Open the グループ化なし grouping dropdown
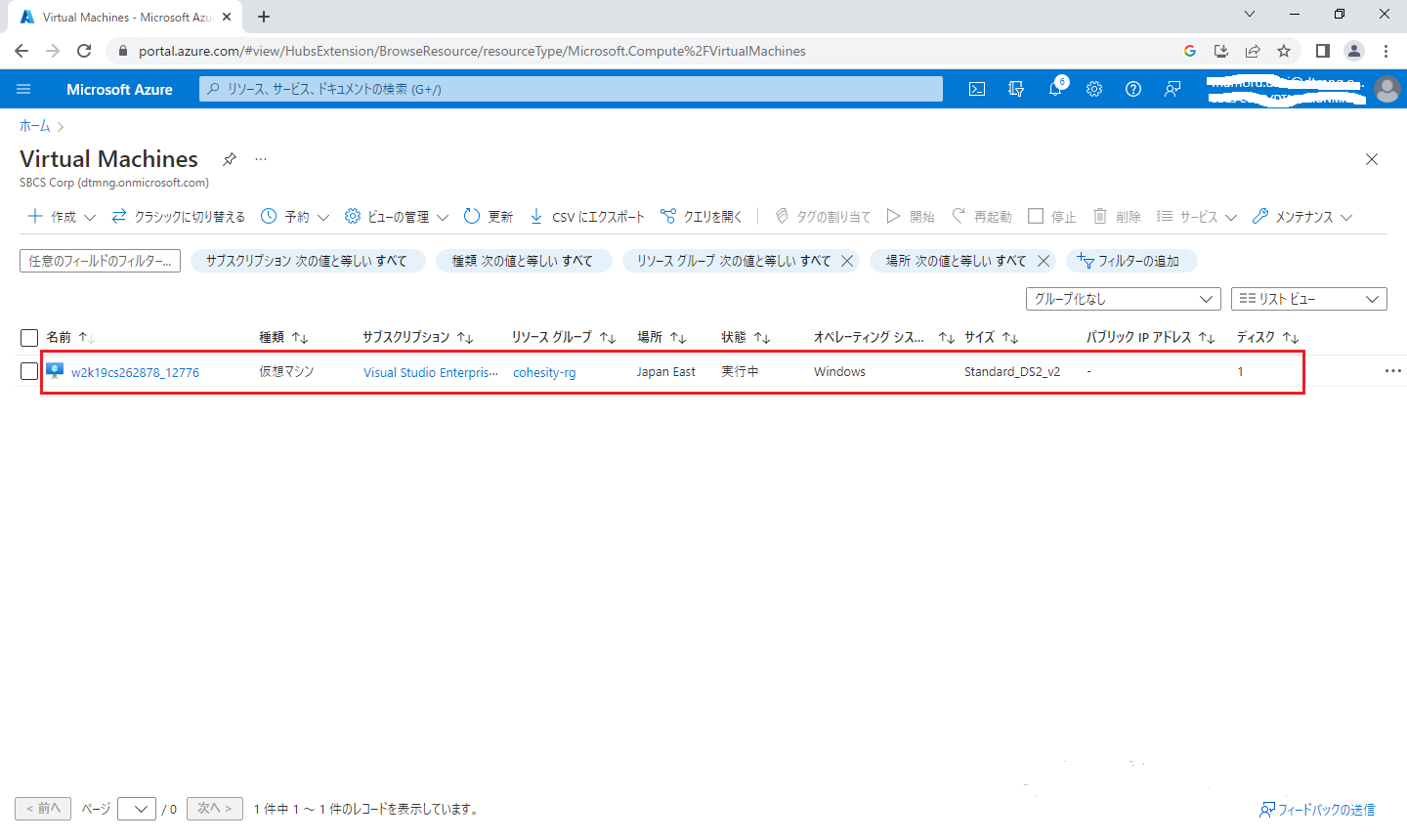The width and height of the screenshot is (1407, 840). pyautogui.click(x=1124, y=299)
